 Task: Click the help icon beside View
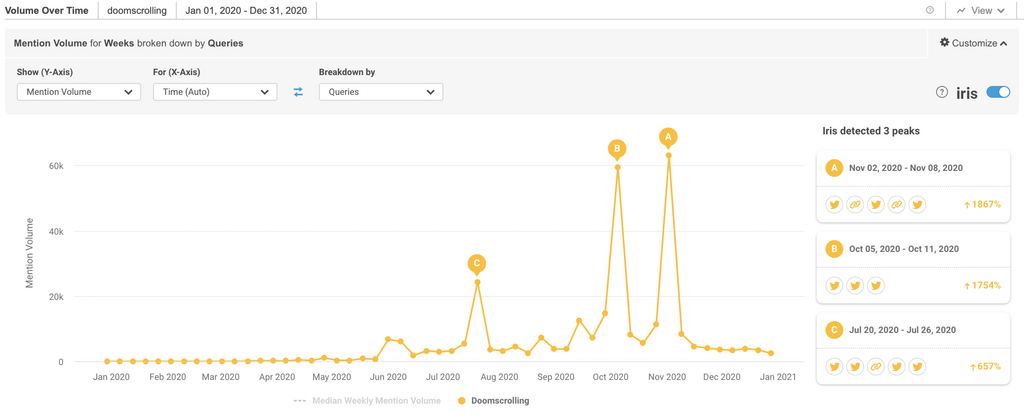tap(930, 10)
